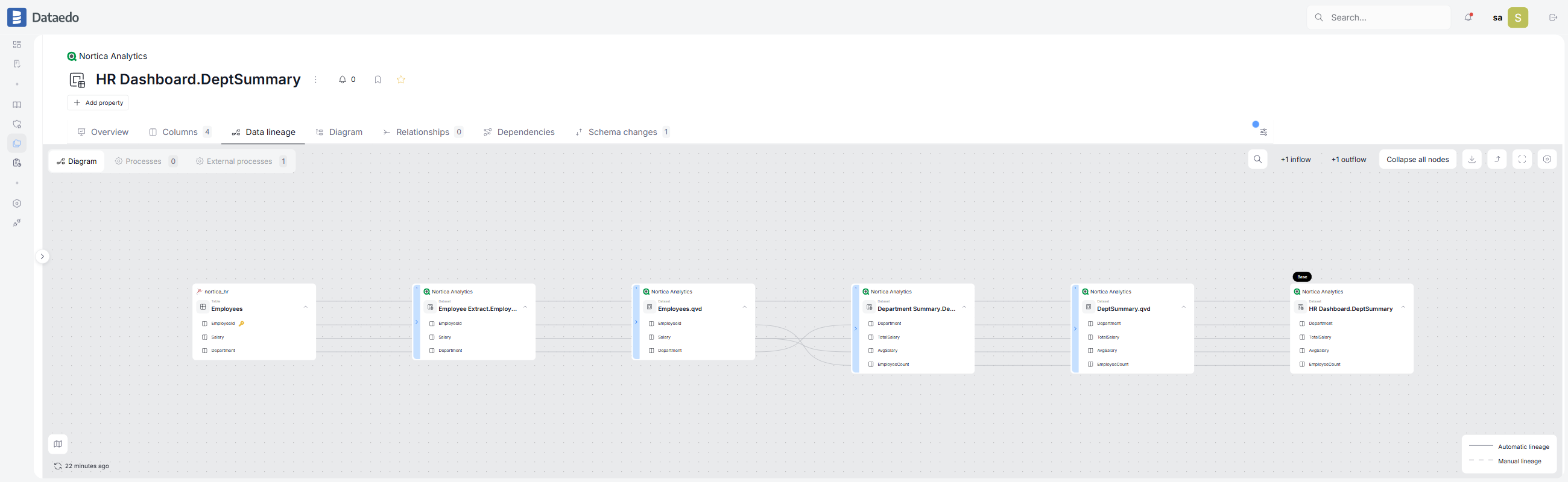Select the External processes sub-tab
Screen dimensions: 1568x482
click(242, 161)
